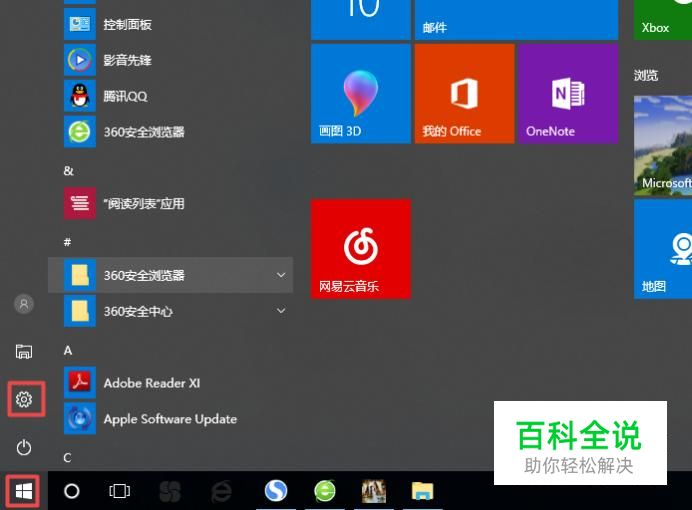The height and width of the screenshot is (510, 692).
Task: Open the 地图 maps tile
Action: [x=663, y=249]
